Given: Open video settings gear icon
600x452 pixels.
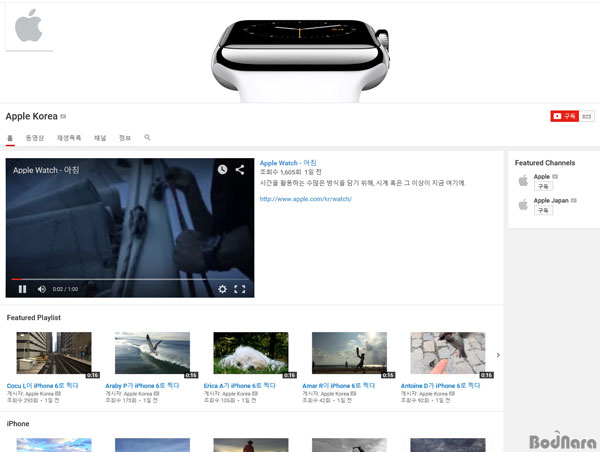Looking at the screenshot, I should [222, 289].
